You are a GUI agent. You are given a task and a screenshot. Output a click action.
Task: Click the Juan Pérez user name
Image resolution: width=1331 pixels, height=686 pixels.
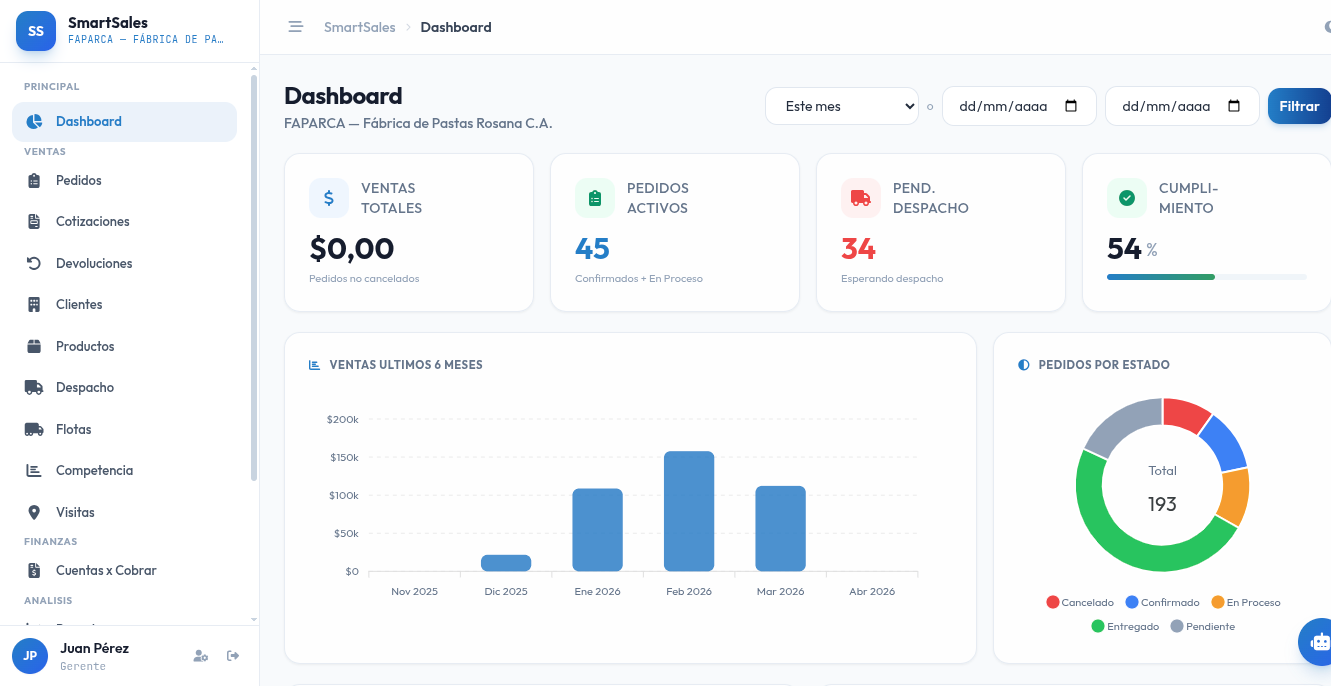coord(94,648)
